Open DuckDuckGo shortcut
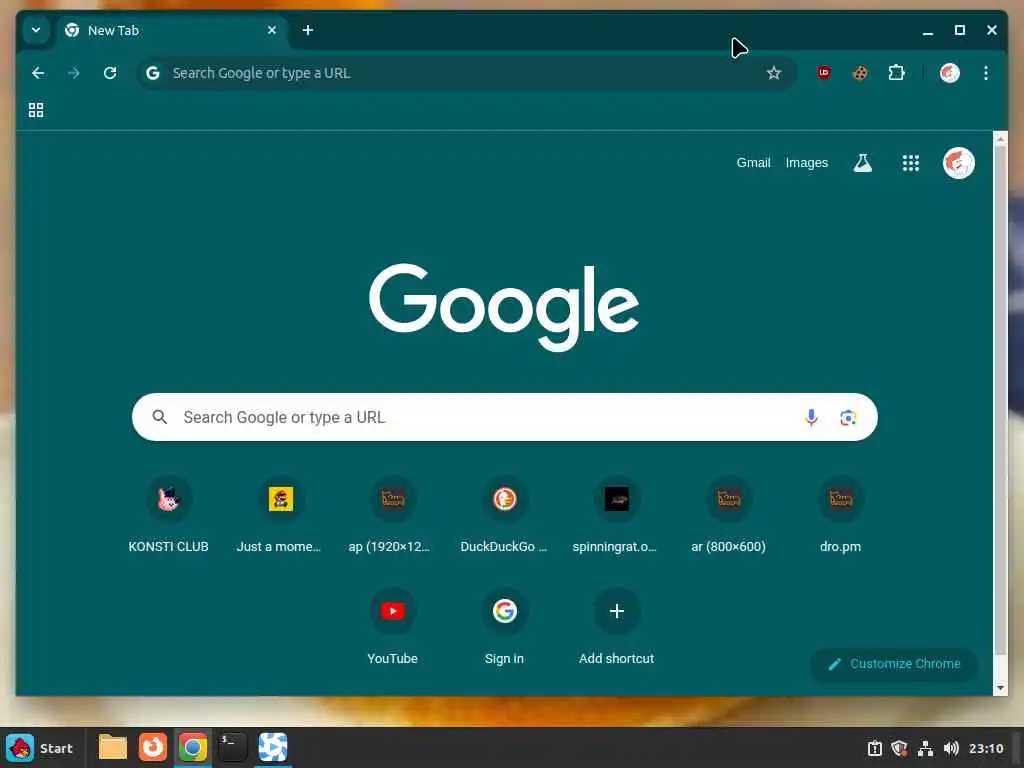 [504, 516]
